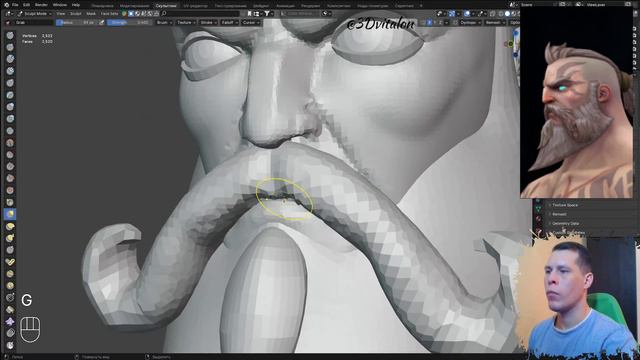Open the Edit menu
Image resolution: width=640 pixels, height=360 pixels.
click(x=27, y=5)
